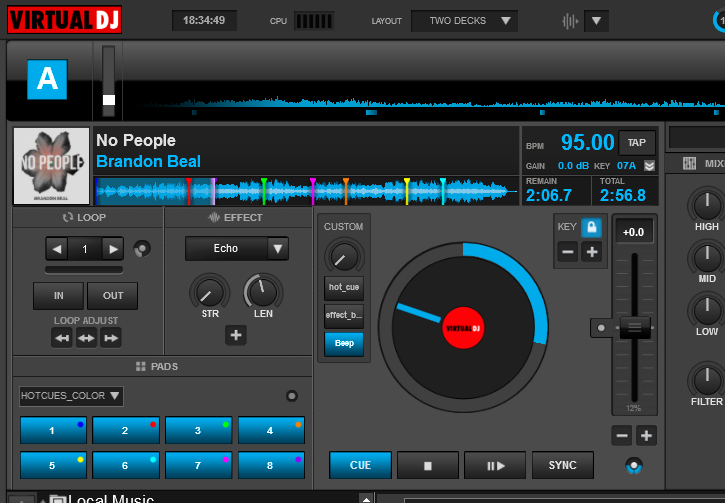The height and width of the screenshot is (503, 725).
Task: Toggle the Beep custom button
Action: 344,344
